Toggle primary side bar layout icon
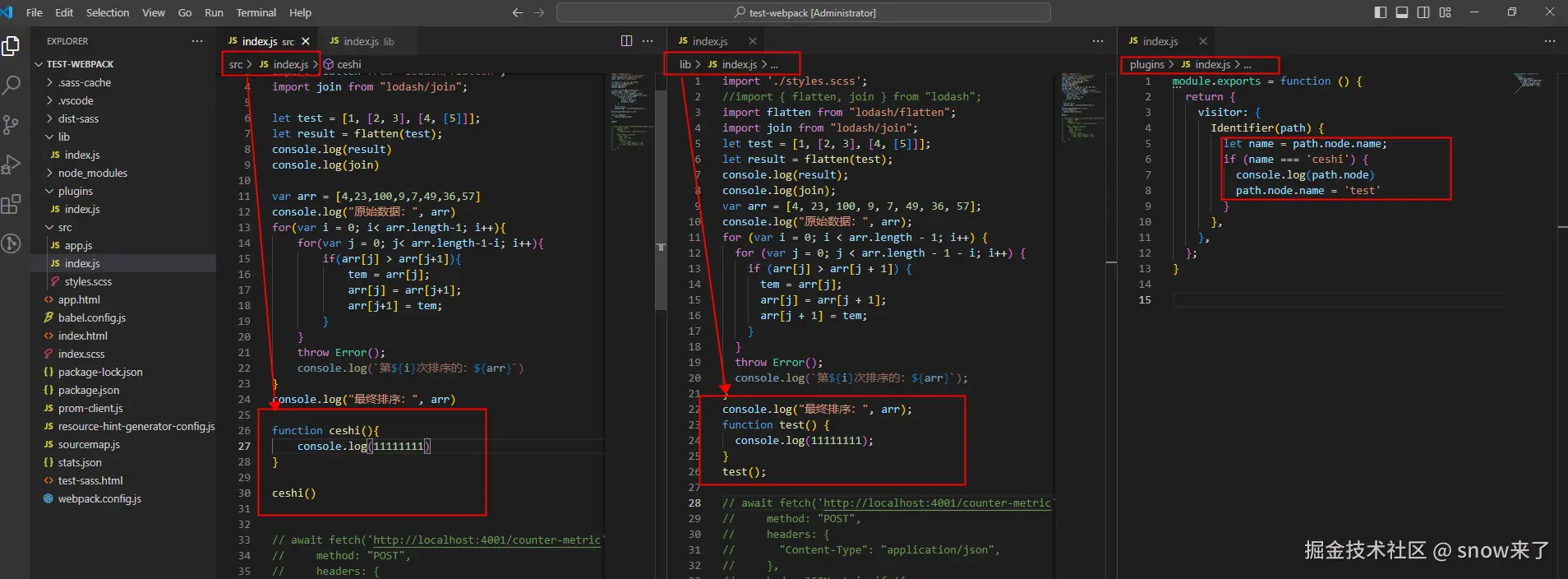The height and width of the screenshot is (579, 1568). [x=1381, y=12]
